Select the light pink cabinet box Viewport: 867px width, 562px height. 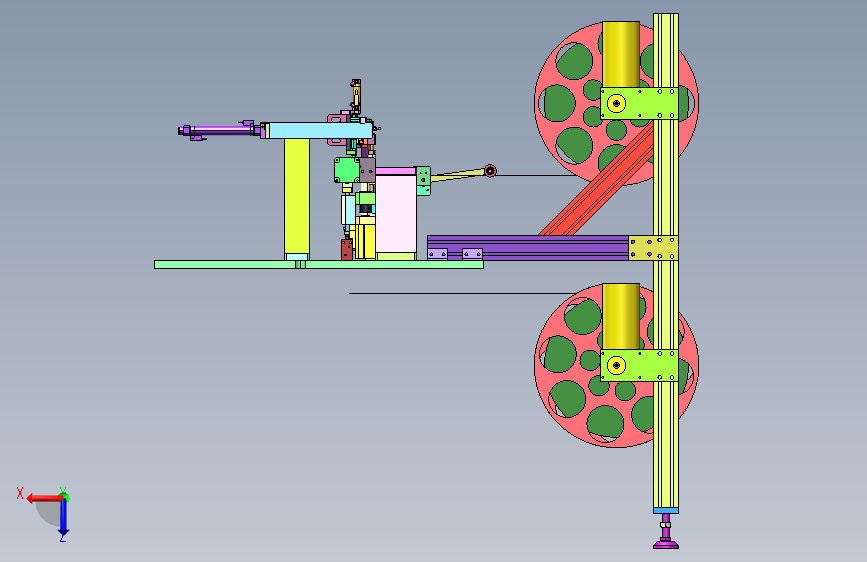pos(395,214)
